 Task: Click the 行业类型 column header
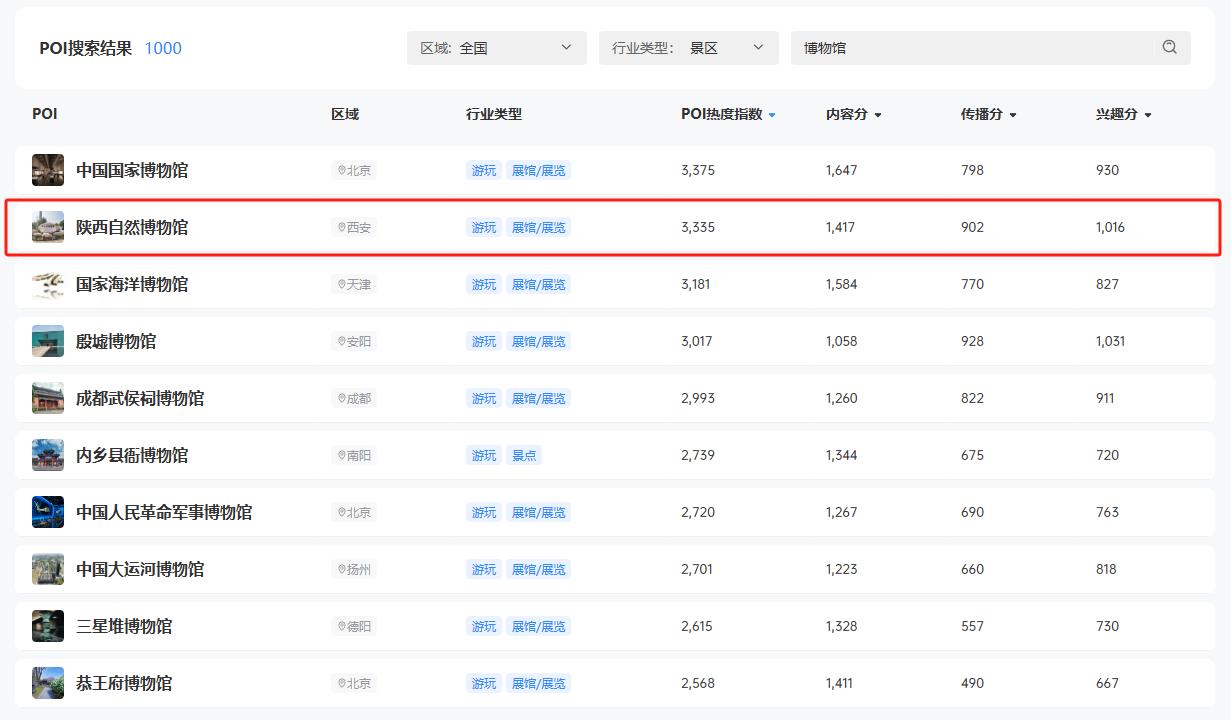[494, 114]
